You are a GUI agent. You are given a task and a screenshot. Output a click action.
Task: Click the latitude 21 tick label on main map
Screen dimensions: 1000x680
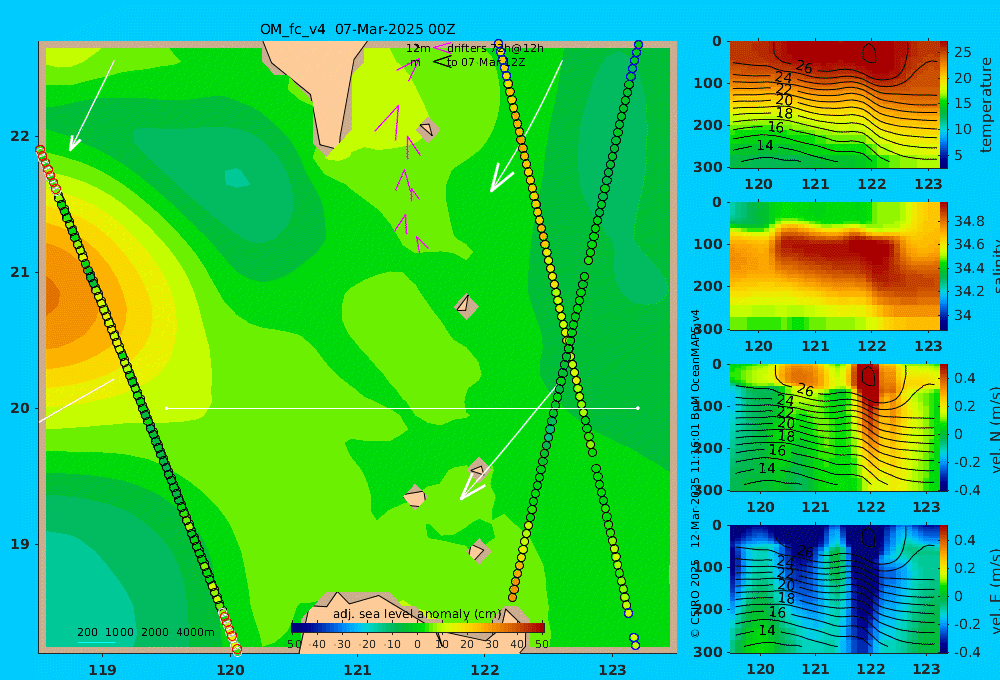[x=20, y=272]
